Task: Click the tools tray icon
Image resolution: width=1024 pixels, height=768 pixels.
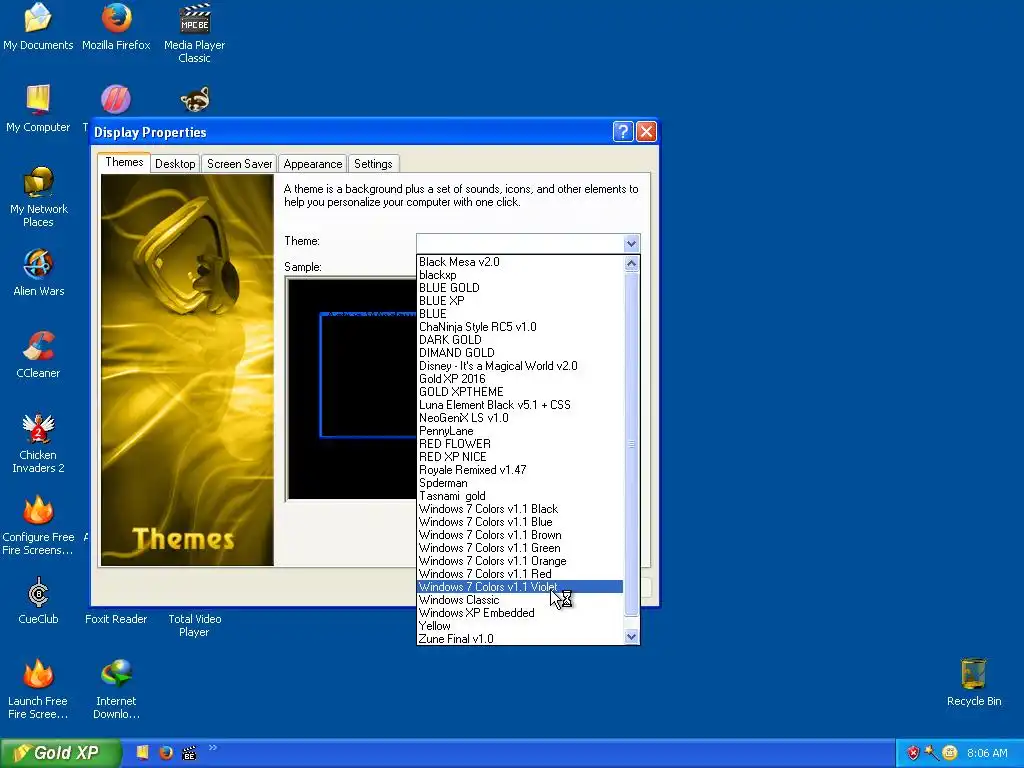Action: 931,753
